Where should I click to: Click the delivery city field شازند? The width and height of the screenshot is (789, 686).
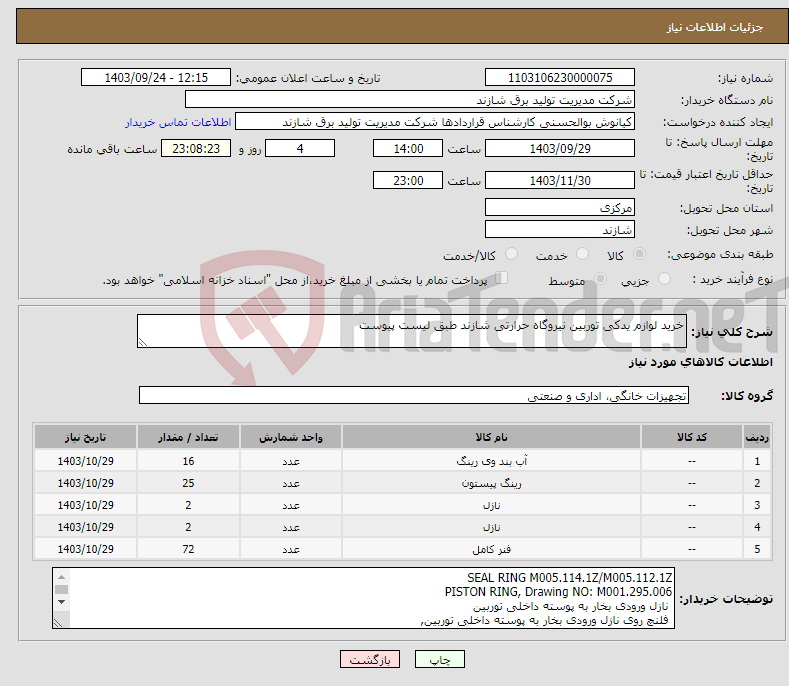click(560, 230)
